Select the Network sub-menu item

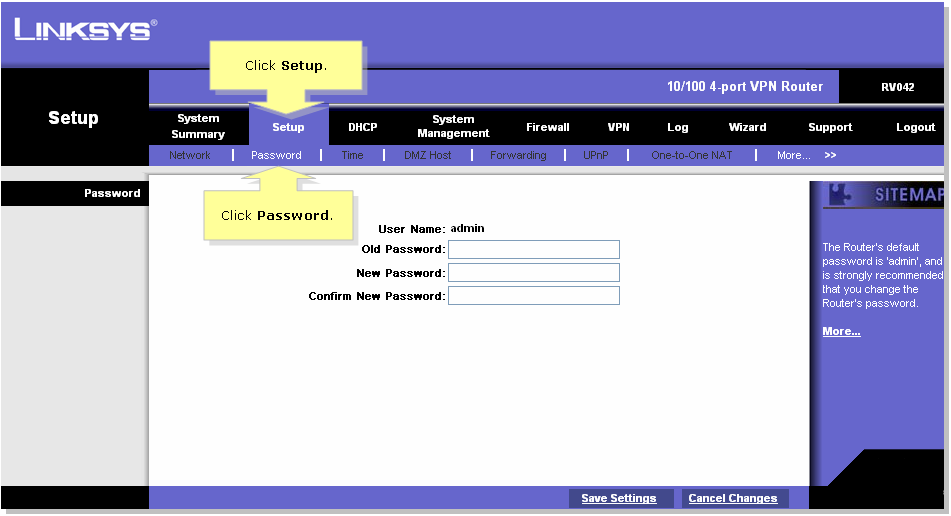190,155
